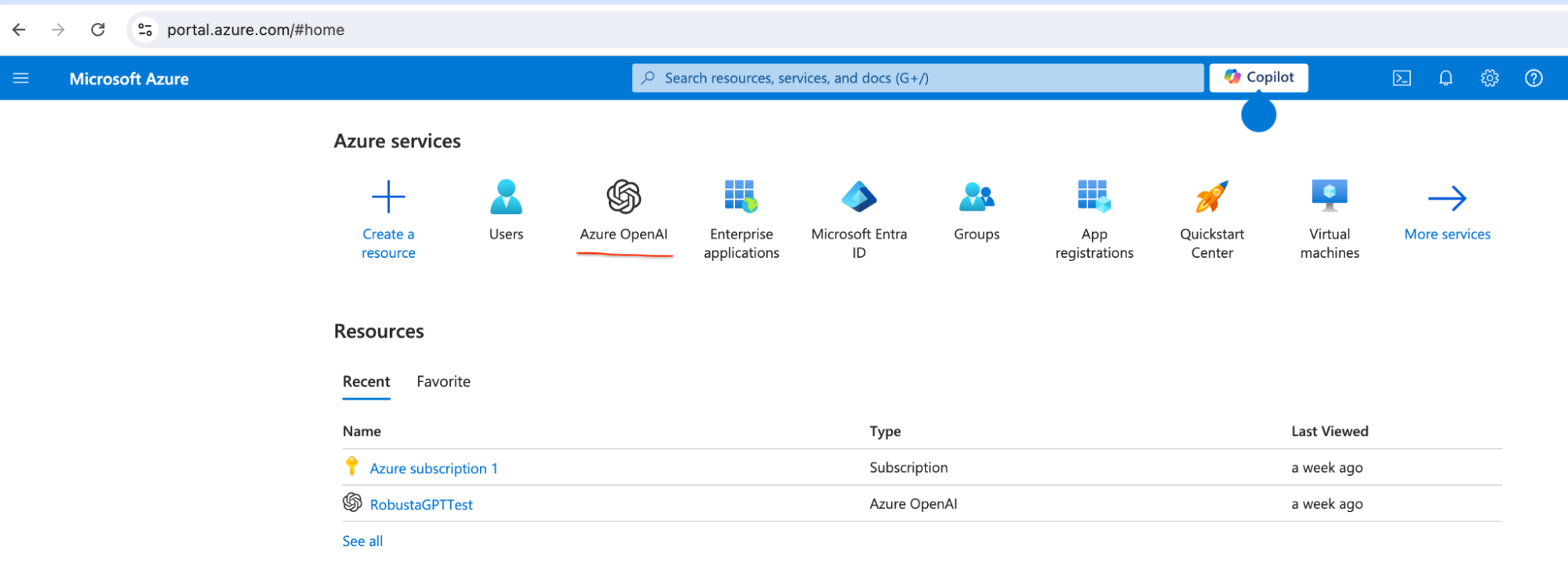Open site information icon in address bar
The height and width of the screenshot is (569, 1568).
pos(145,30)
